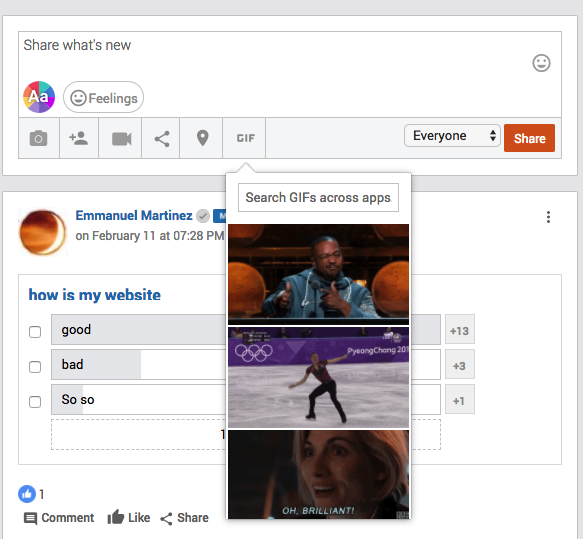Open the colorful Aa text background picker
Viewport: 583px width, 539px height.
[x=39, y=97]
